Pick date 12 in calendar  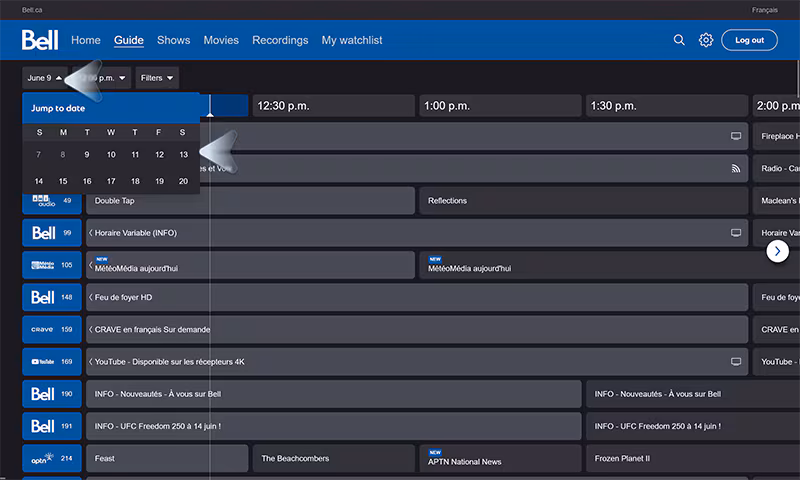click(159, 155)
